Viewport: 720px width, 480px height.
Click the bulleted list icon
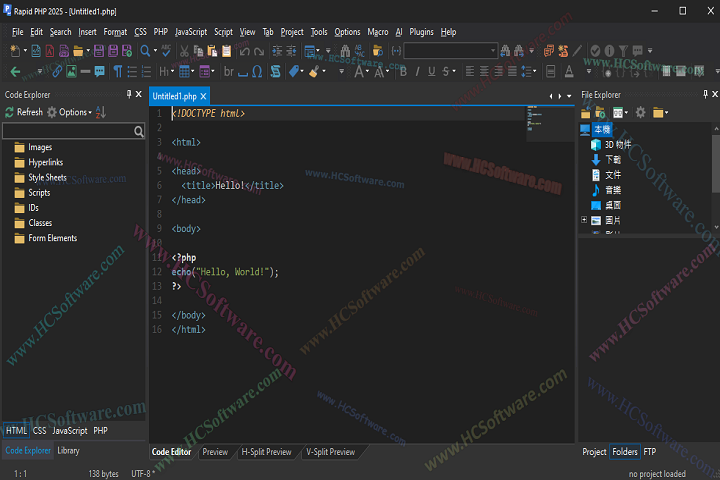click(x=132, y=72)
